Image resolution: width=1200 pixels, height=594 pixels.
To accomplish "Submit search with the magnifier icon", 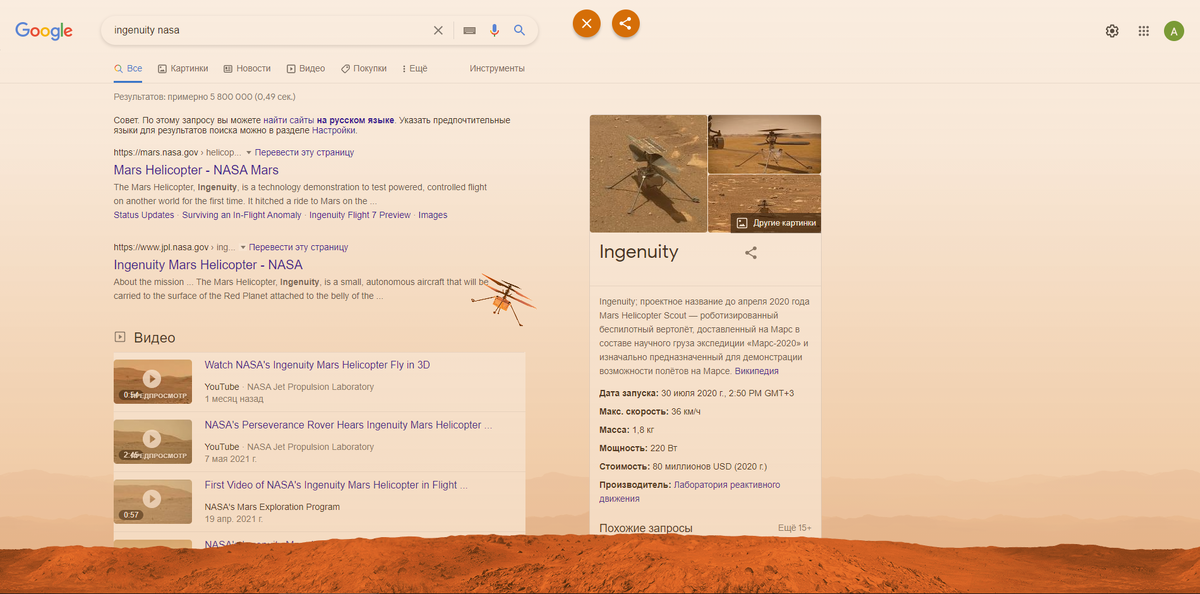I will pyautogui.click(x=520, y=30).
